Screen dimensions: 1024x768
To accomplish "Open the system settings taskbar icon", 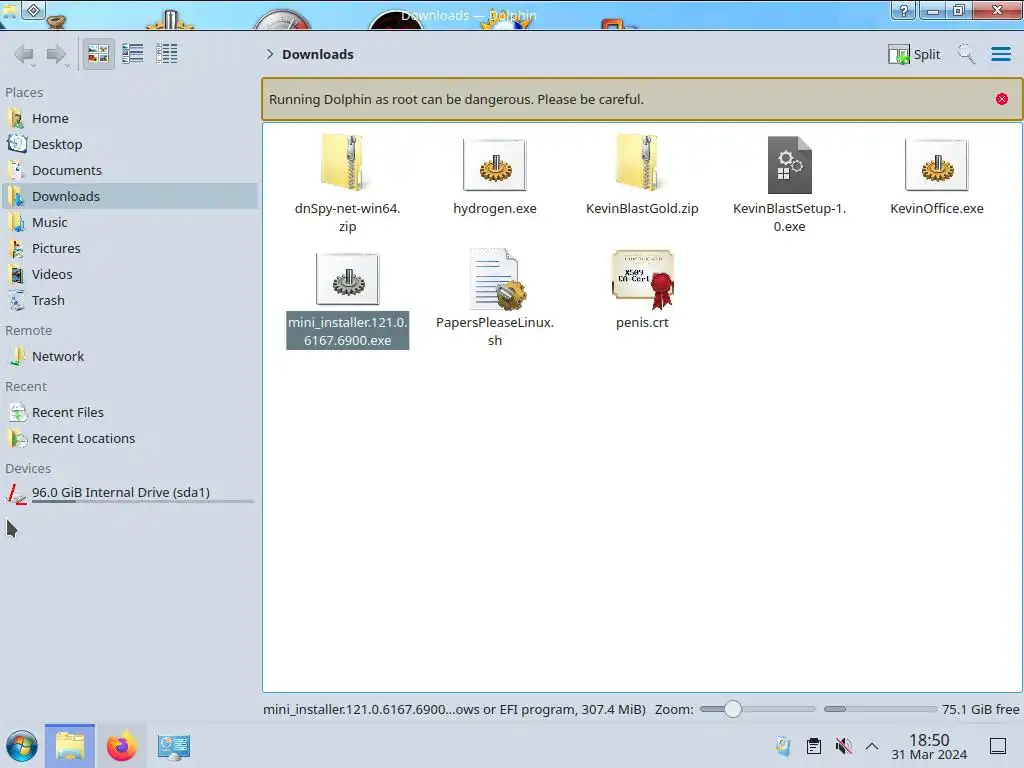I will (174, 746).
